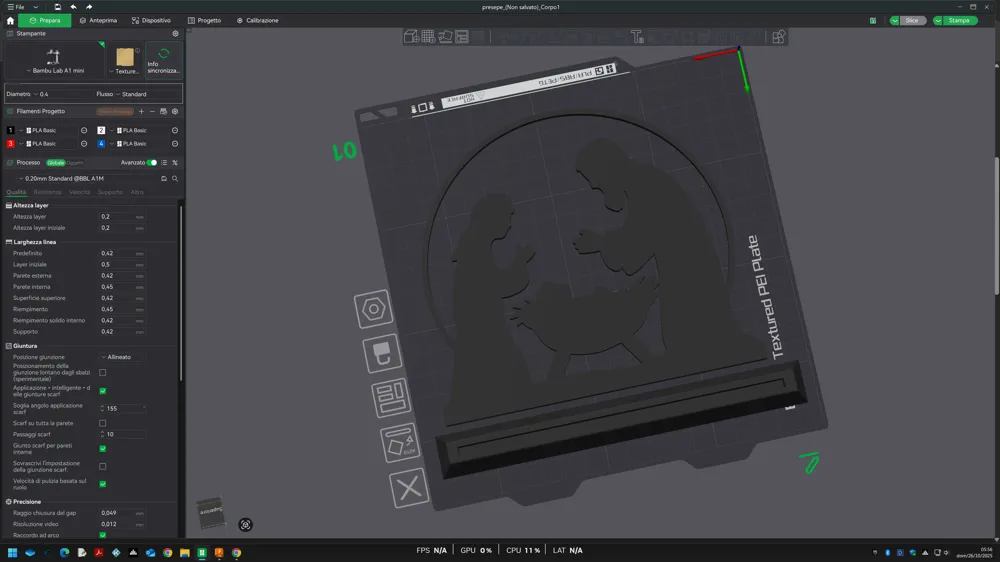Open the setting overrides list icon in Processo
Screen dimensions: 1000x562
pyautogui.click(x=164, y=163)
